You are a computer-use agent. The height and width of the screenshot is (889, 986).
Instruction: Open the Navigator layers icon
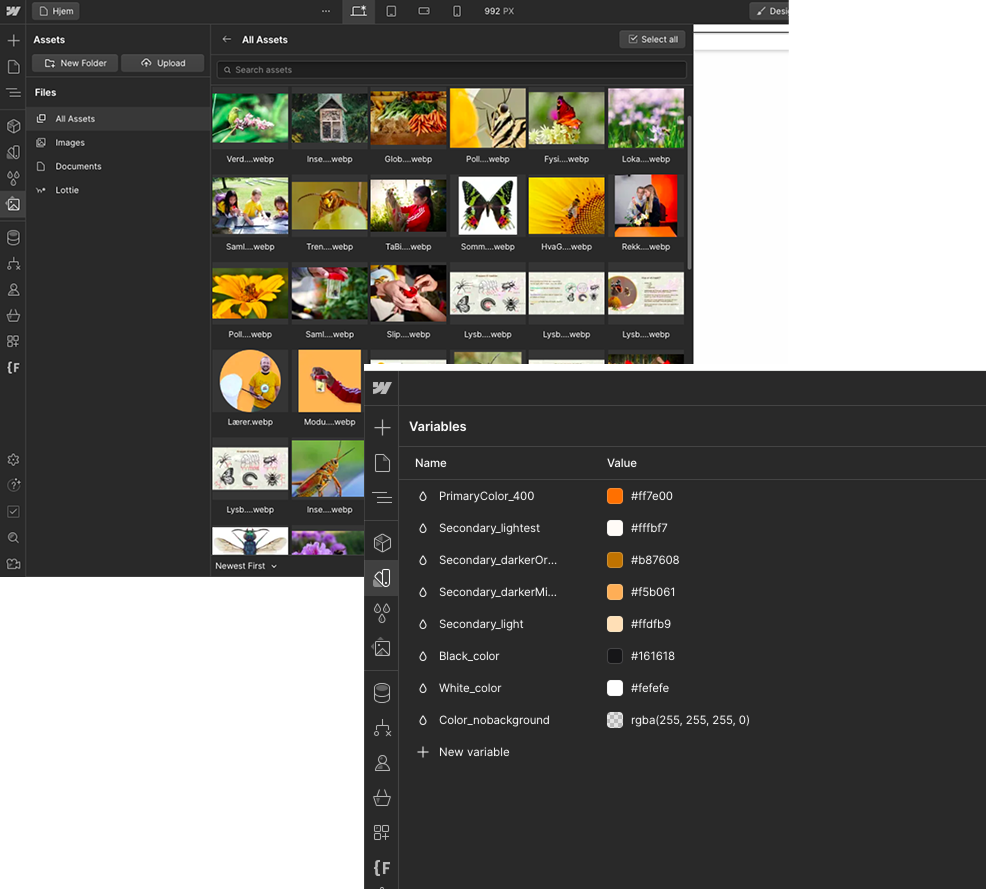tap(13, 93)
